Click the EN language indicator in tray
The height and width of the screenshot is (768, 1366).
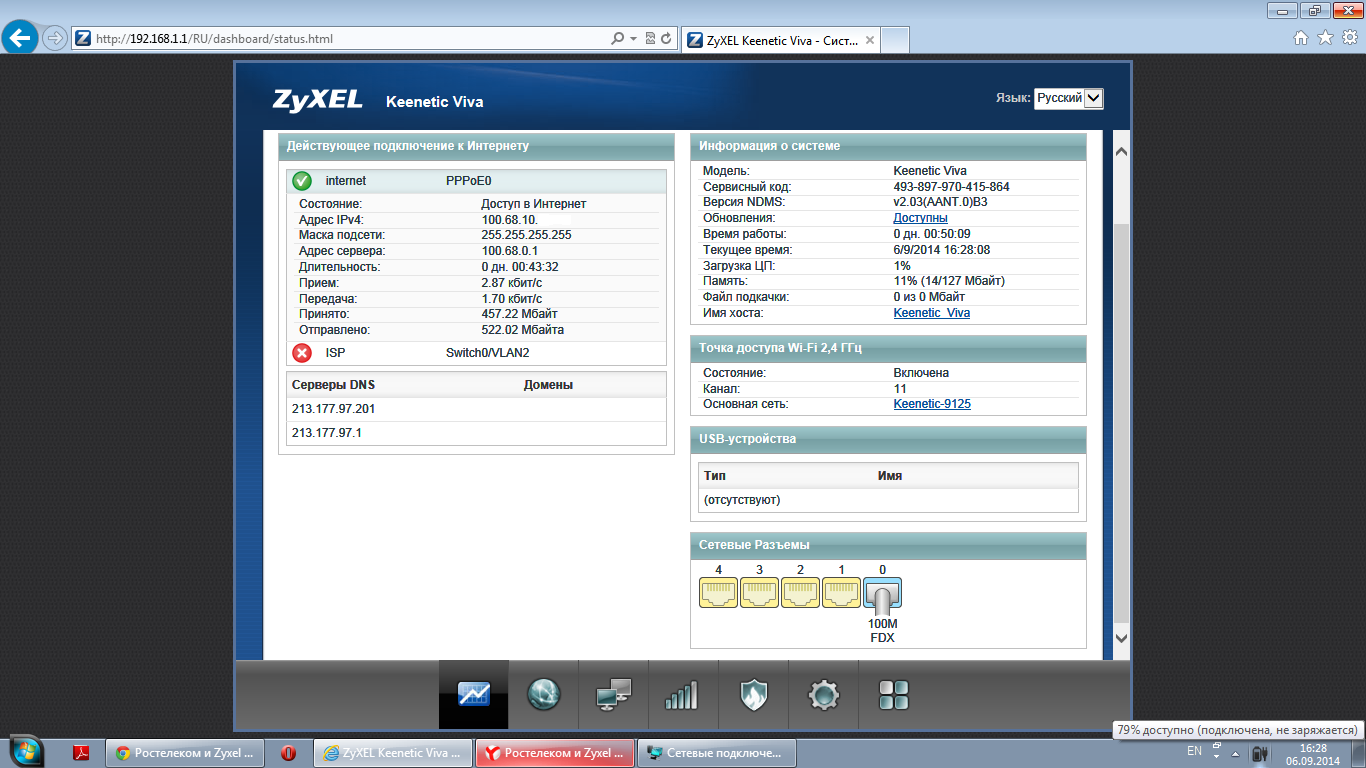1194,750
